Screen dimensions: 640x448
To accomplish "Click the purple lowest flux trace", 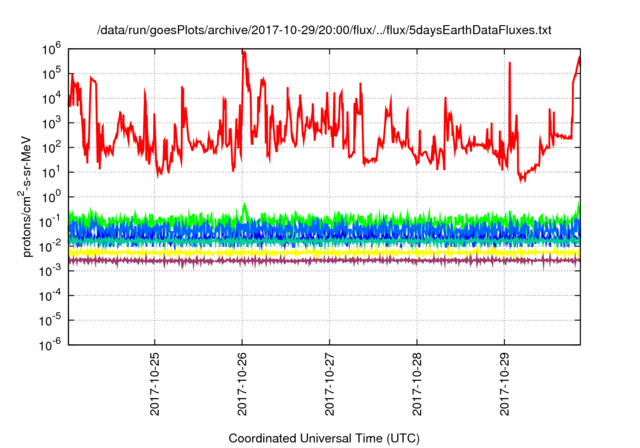I will pos(324,260).
